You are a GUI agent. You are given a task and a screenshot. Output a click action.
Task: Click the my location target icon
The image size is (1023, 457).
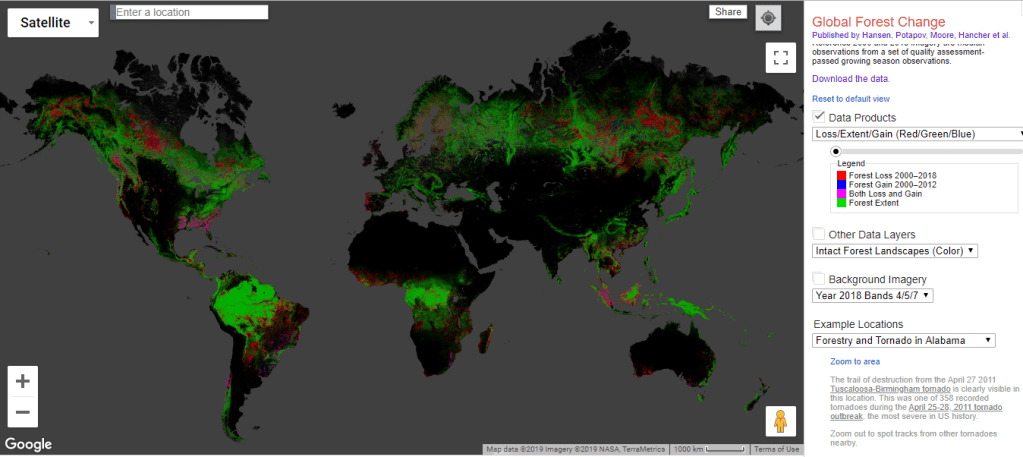click(x=768, y=18)
